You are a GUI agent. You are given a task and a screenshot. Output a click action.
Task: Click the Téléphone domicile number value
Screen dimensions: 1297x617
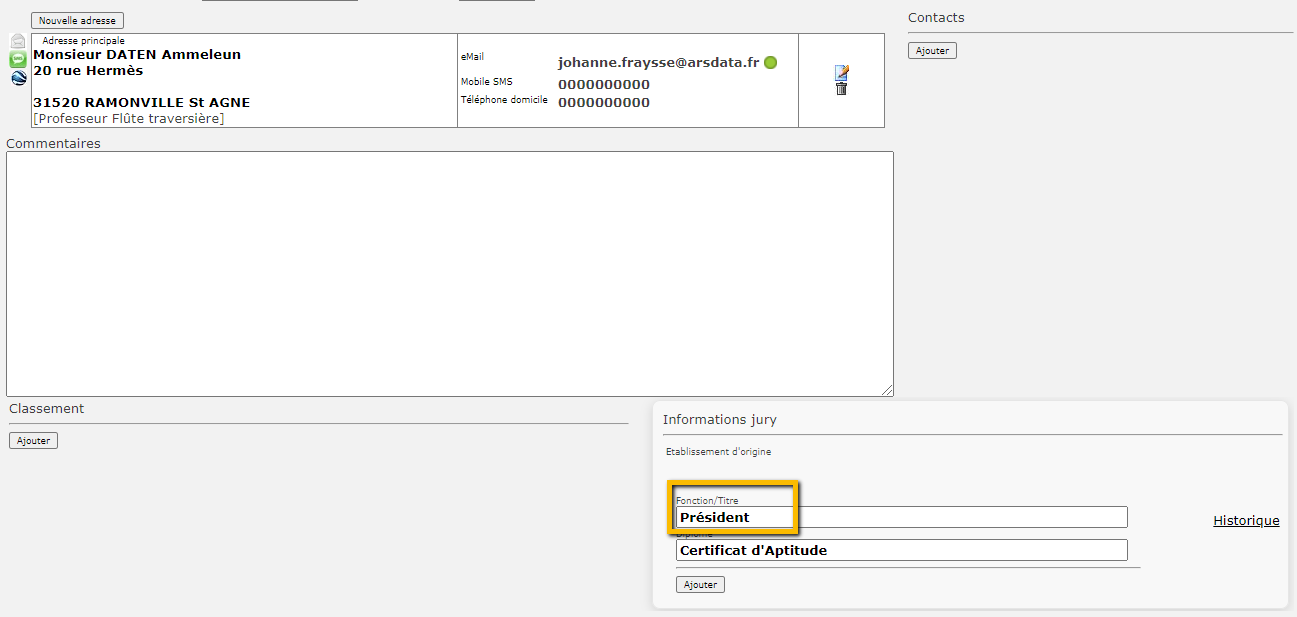point(604,102)
